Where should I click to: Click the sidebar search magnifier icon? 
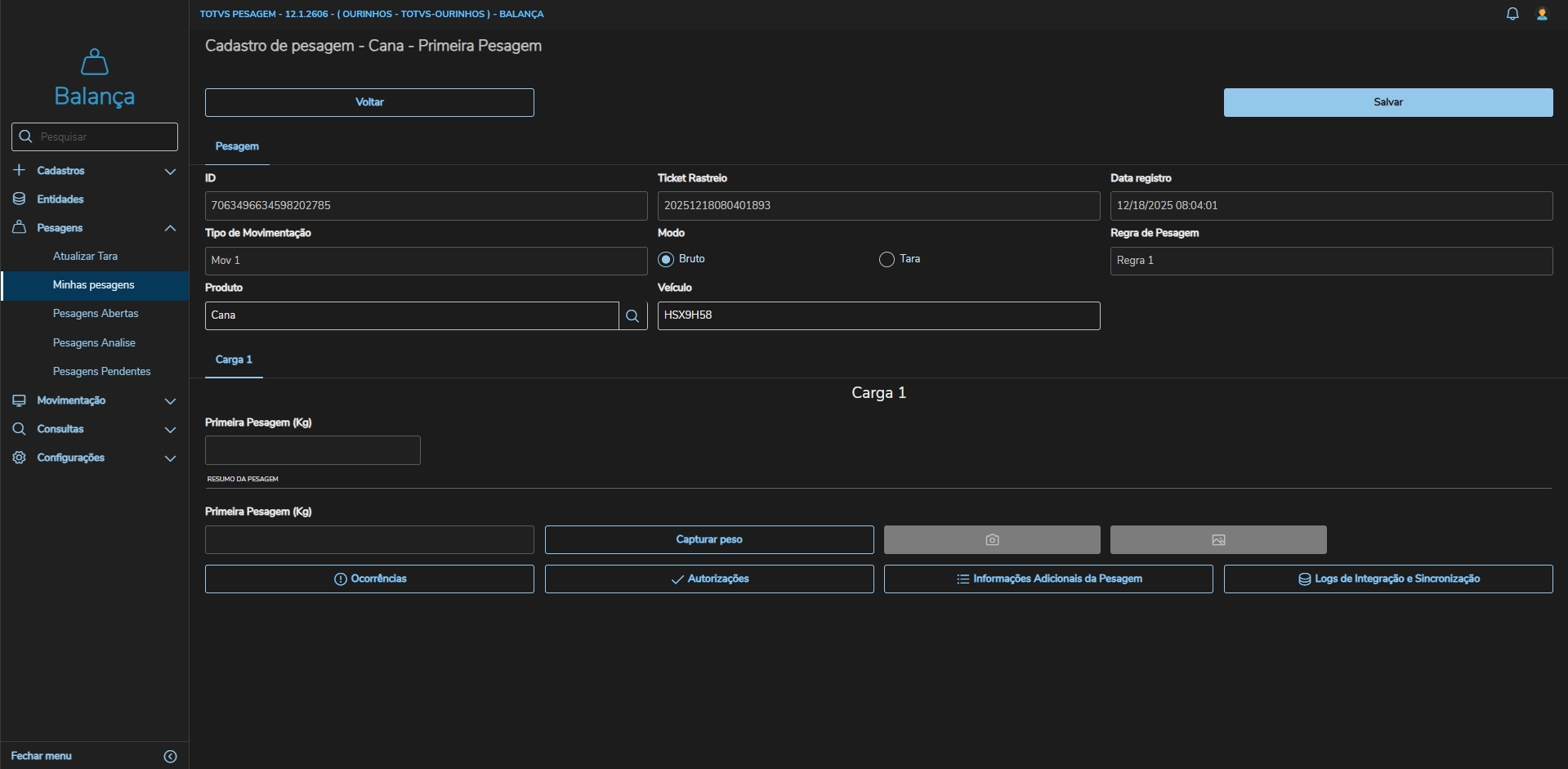pyautogui.click(x=25, y=136)
